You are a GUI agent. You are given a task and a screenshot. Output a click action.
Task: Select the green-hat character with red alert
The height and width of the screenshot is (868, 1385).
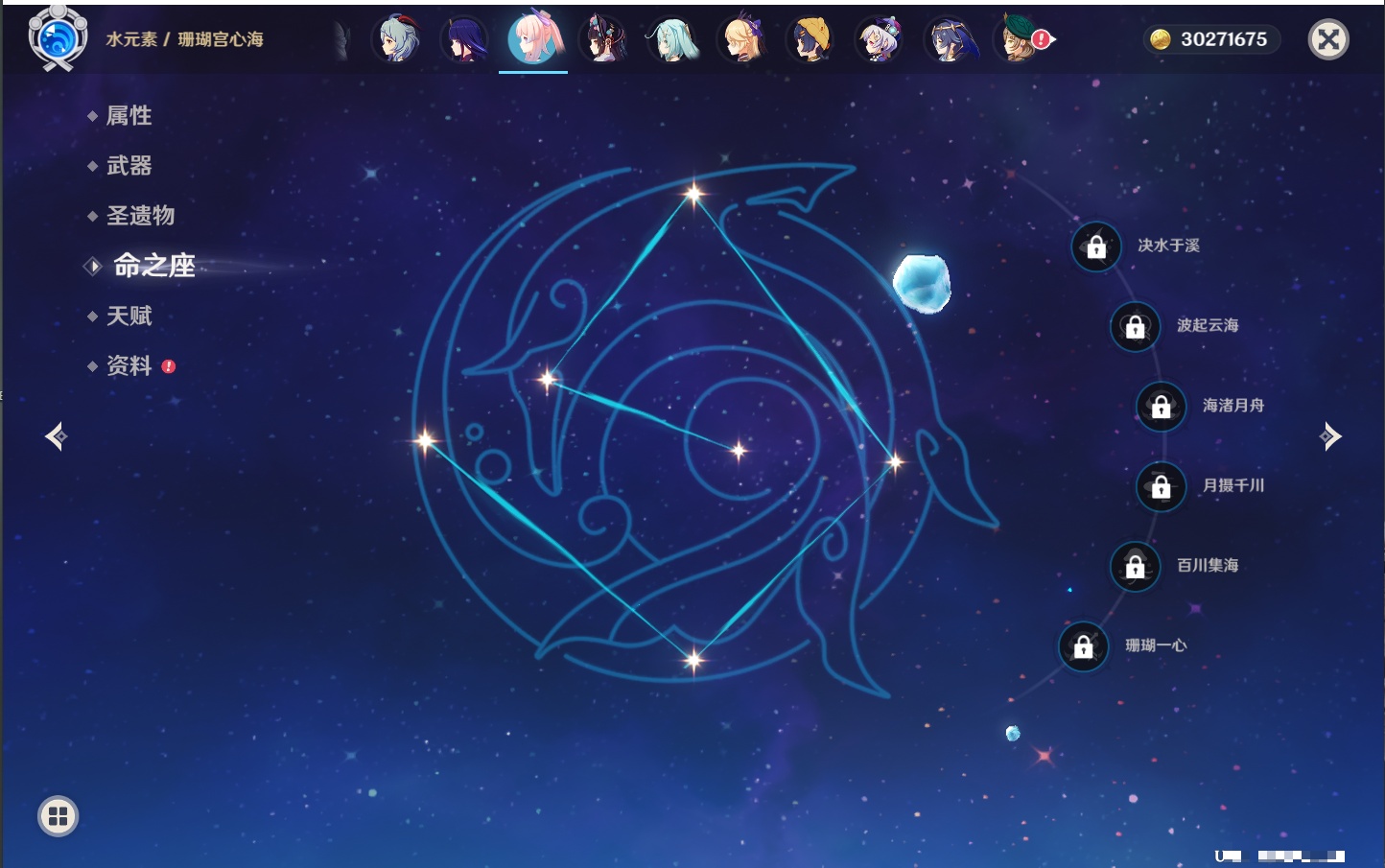click(x=1021, y=39)
